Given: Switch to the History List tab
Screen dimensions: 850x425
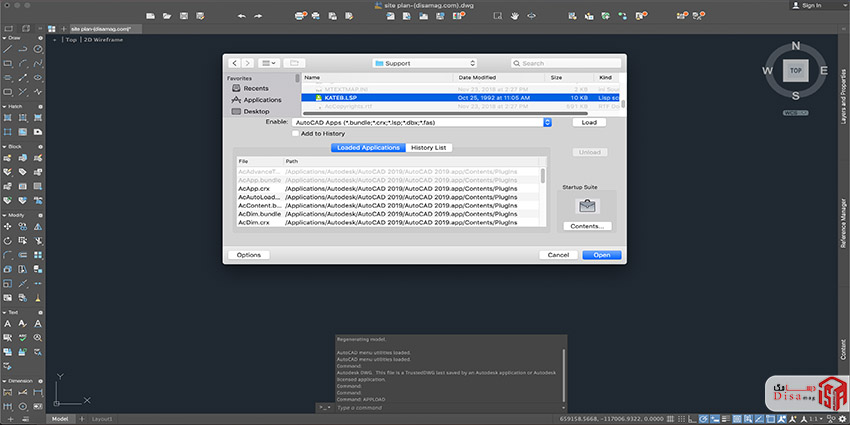Looking at the screenshot, I should (x=429, y=148).
